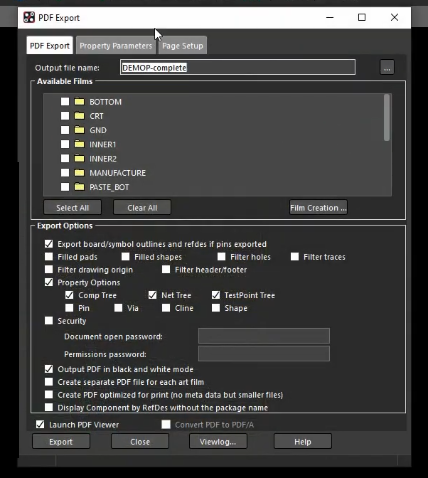This screenshot has width=428, height=478.
Task: Click the PDF Export app icon in title bar
Action: [x=29, y=17]
